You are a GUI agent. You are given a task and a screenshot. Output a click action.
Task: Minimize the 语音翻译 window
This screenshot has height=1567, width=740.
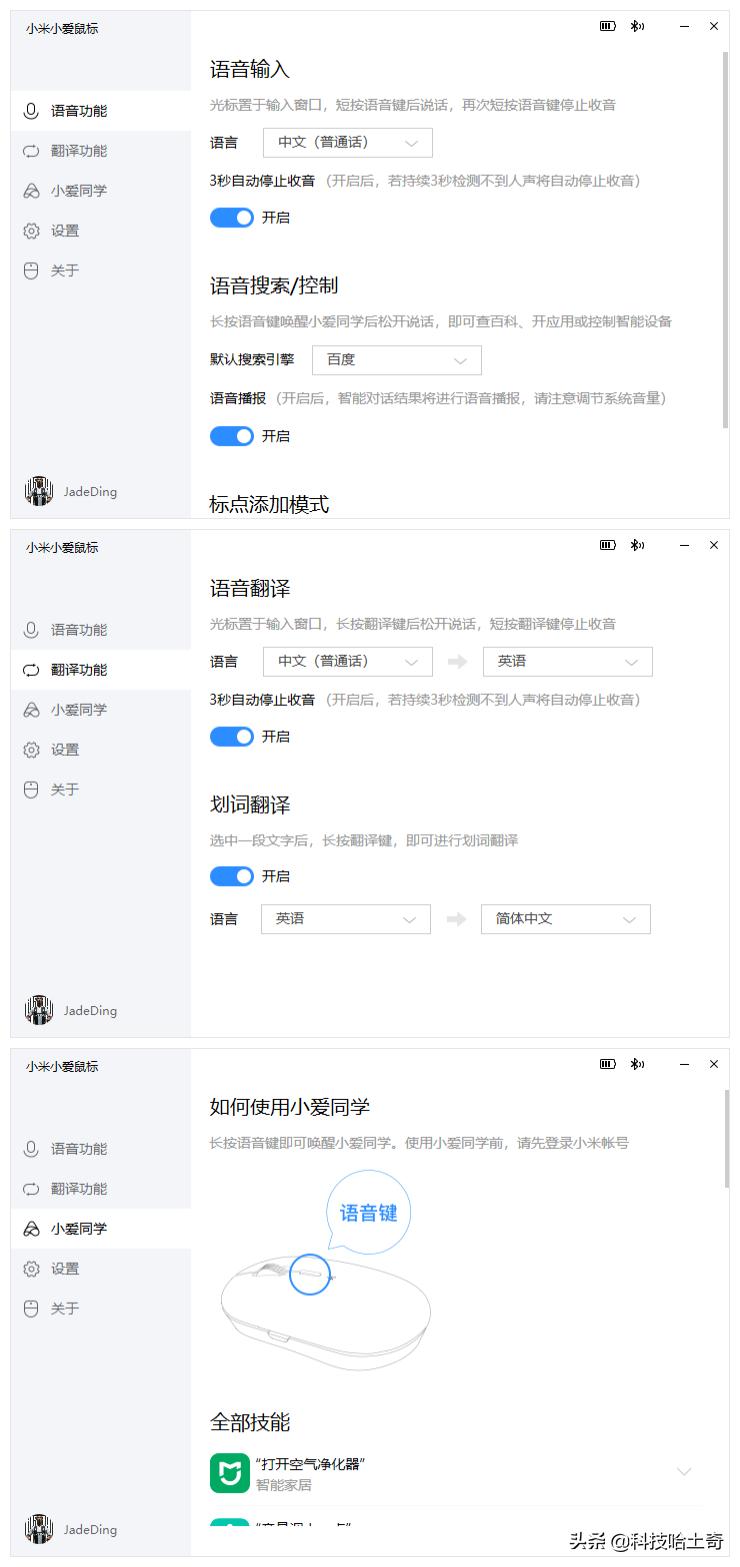[685, 545]
